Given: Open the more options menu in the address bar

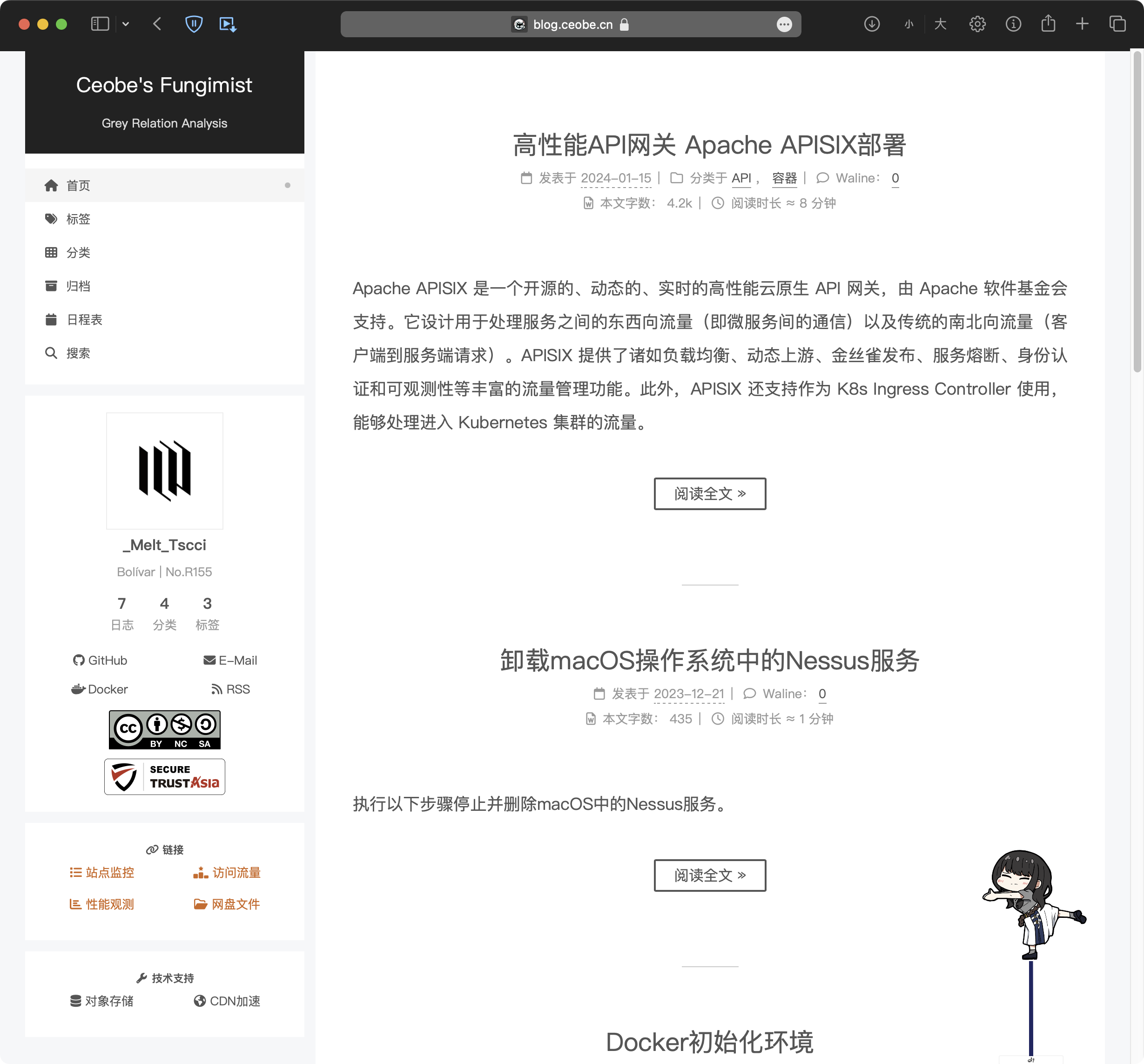Looking at the screenshot, I should click(x=784, y=24).
